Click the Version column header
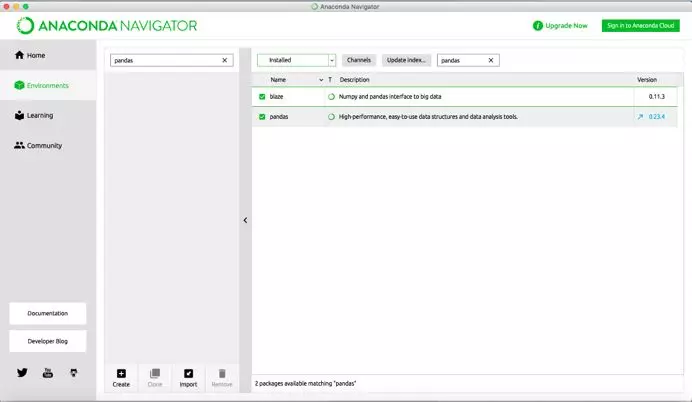The image size is (692, 402). (x=647, y=80)
